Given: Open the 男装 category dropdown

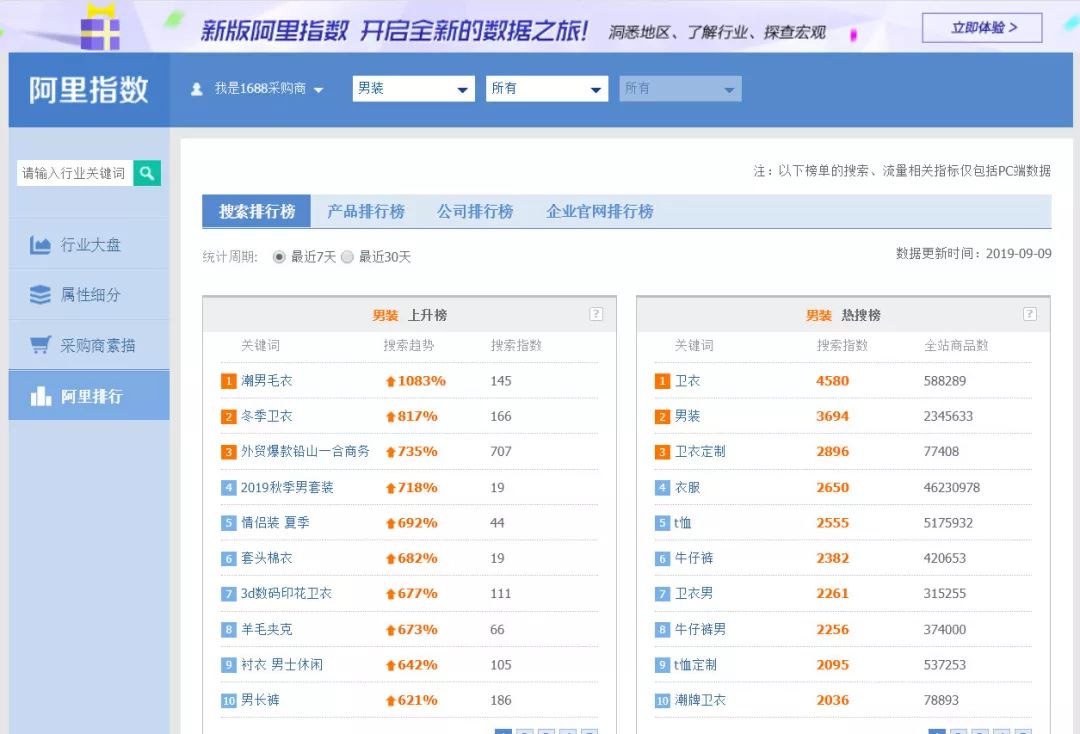Looking at the screenshot, I should tap(413, 89).
